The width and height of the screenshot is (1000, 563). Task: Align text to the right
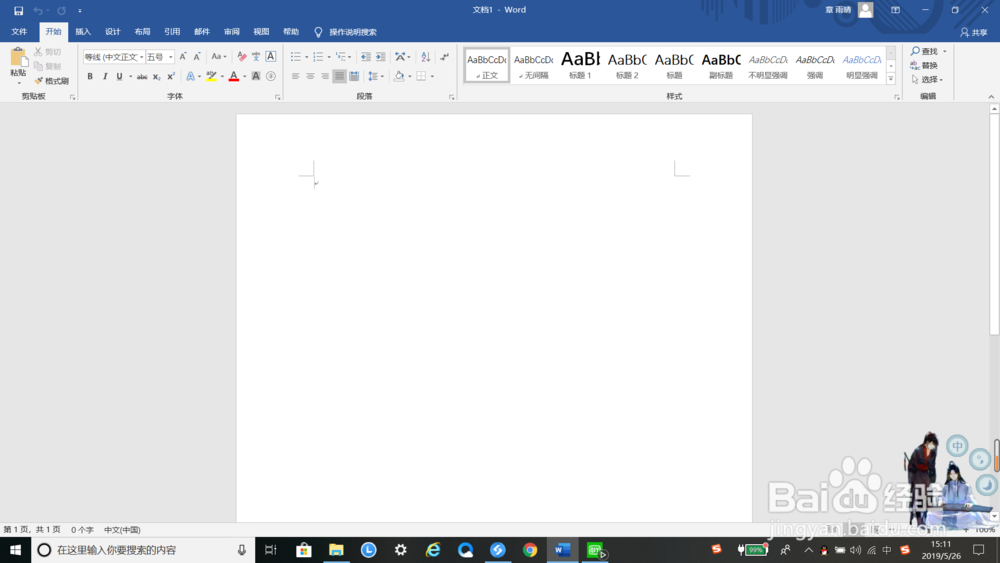point(325,77)
